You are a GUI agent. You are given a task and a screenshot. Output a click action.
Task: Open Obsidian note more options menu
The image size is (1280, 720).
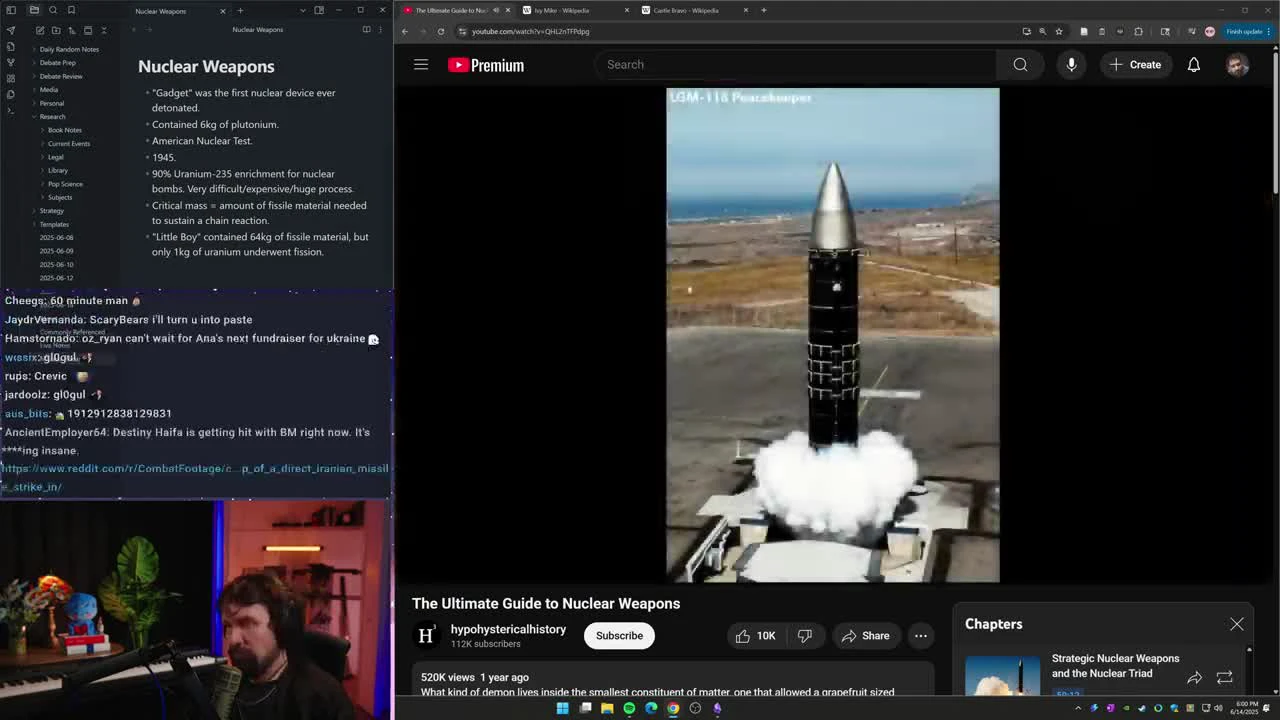[x=381, y=30]
